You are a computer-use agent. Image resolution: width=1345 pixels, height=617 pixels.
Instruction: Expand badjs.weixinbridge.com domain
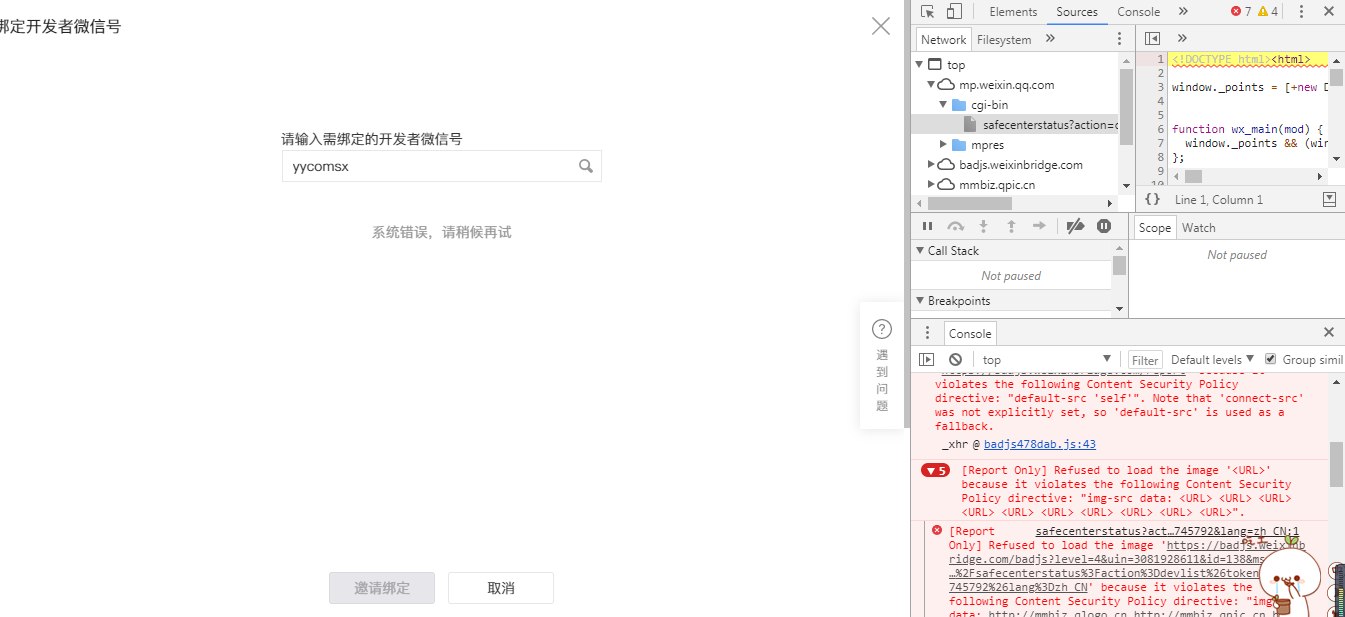point(931,165)
